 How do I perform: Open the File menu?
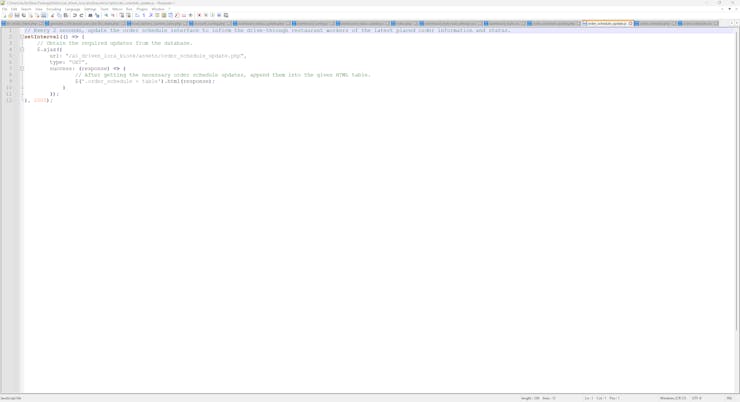point(5,9)
